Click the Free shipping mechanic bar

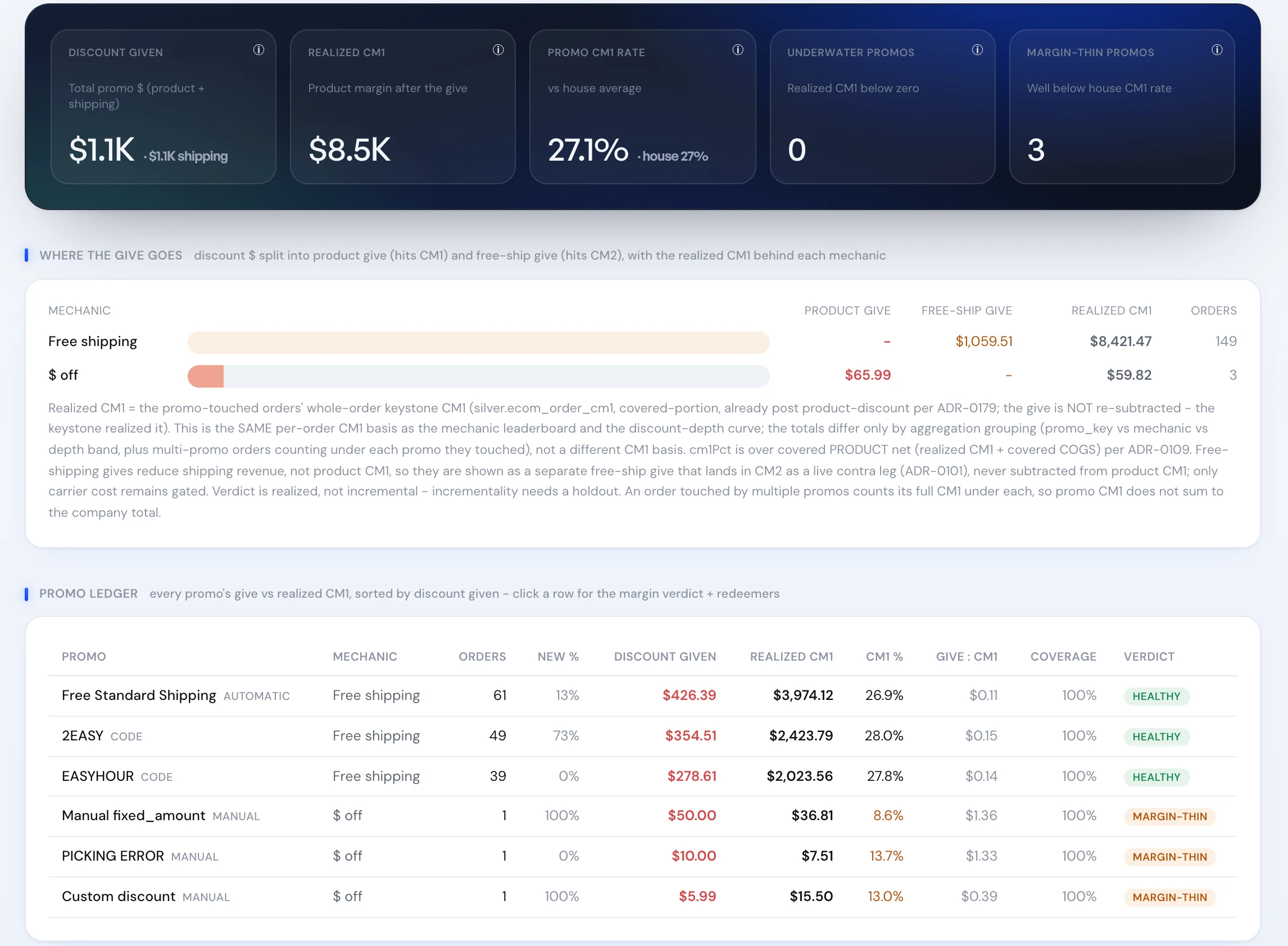click(x=479, y=342)
